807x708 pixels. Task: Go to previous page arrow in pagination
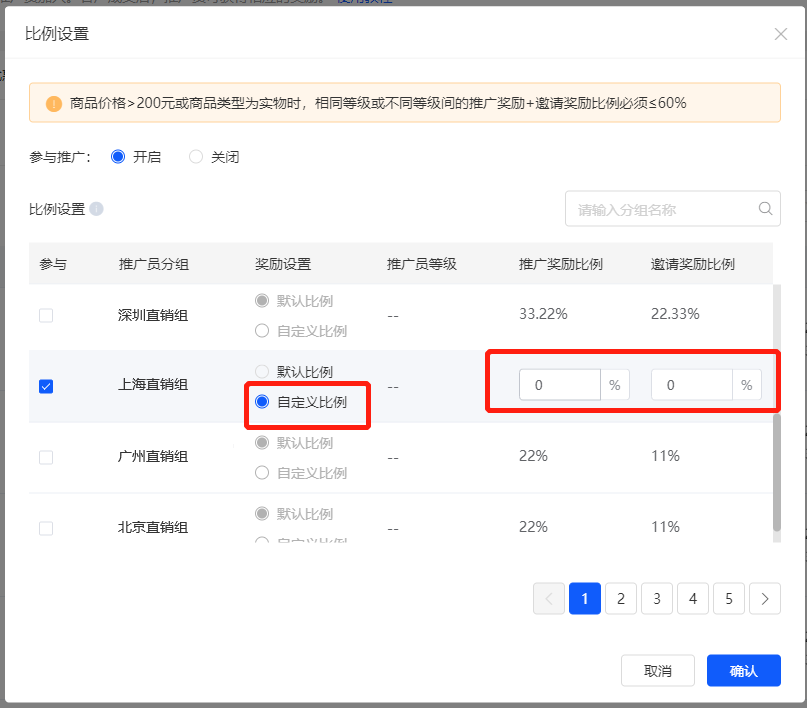(549, 598)
